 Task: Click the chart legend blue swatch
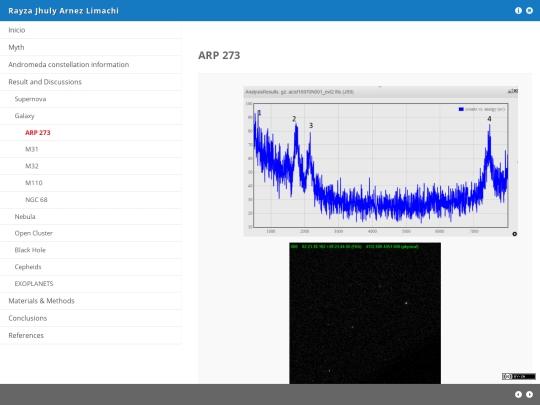(461, 109)
